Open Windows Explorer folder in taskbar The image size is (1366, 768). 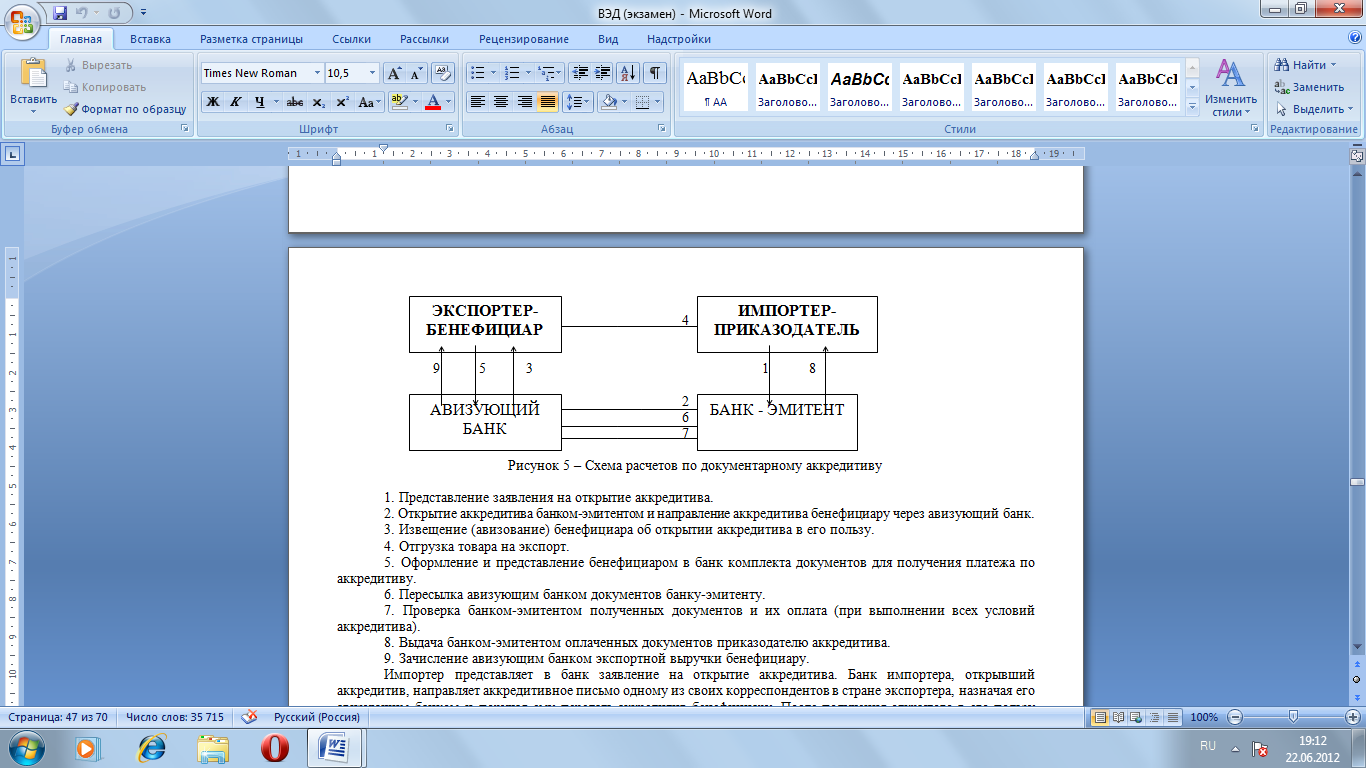pos(213,748)
